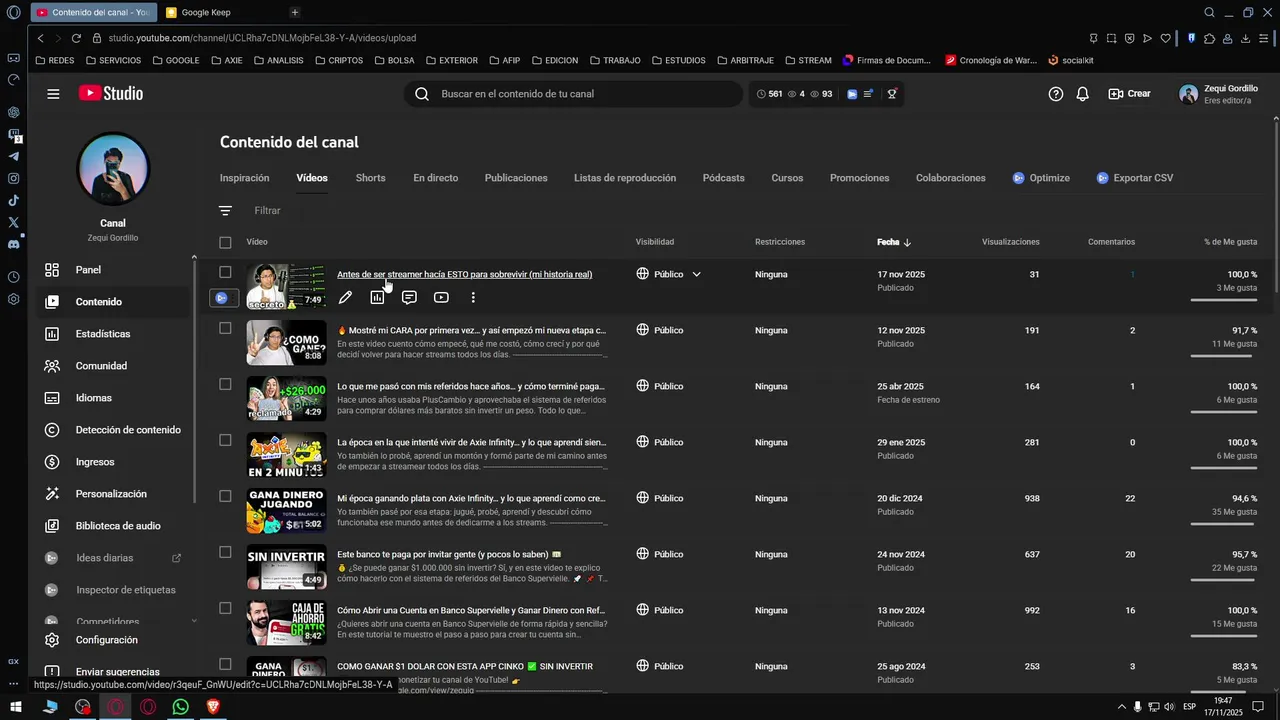Screen dimensions: 1280x720
Task: Click like-ratio bar of 'Mi época ganando plata' video
Action: pyautogui.click(x=1224, y=523)
